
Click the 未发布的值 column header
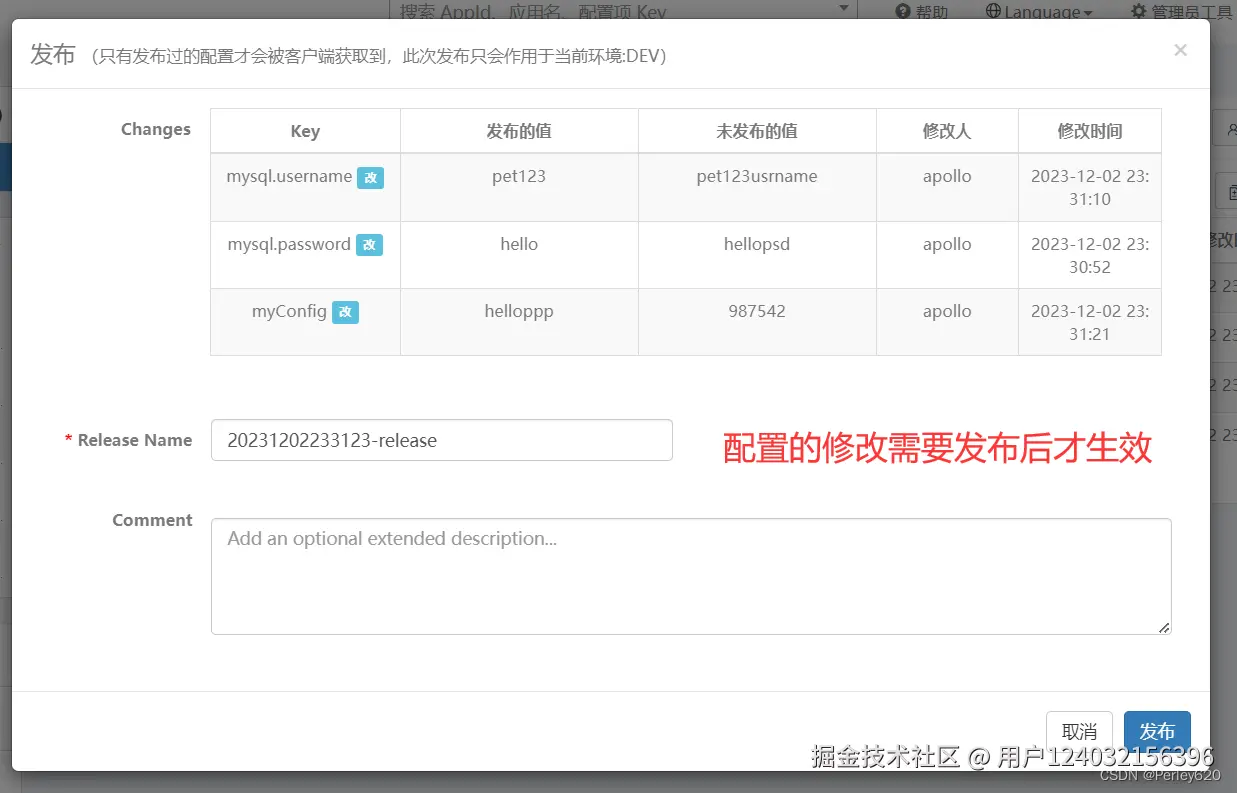pos(757,131)
